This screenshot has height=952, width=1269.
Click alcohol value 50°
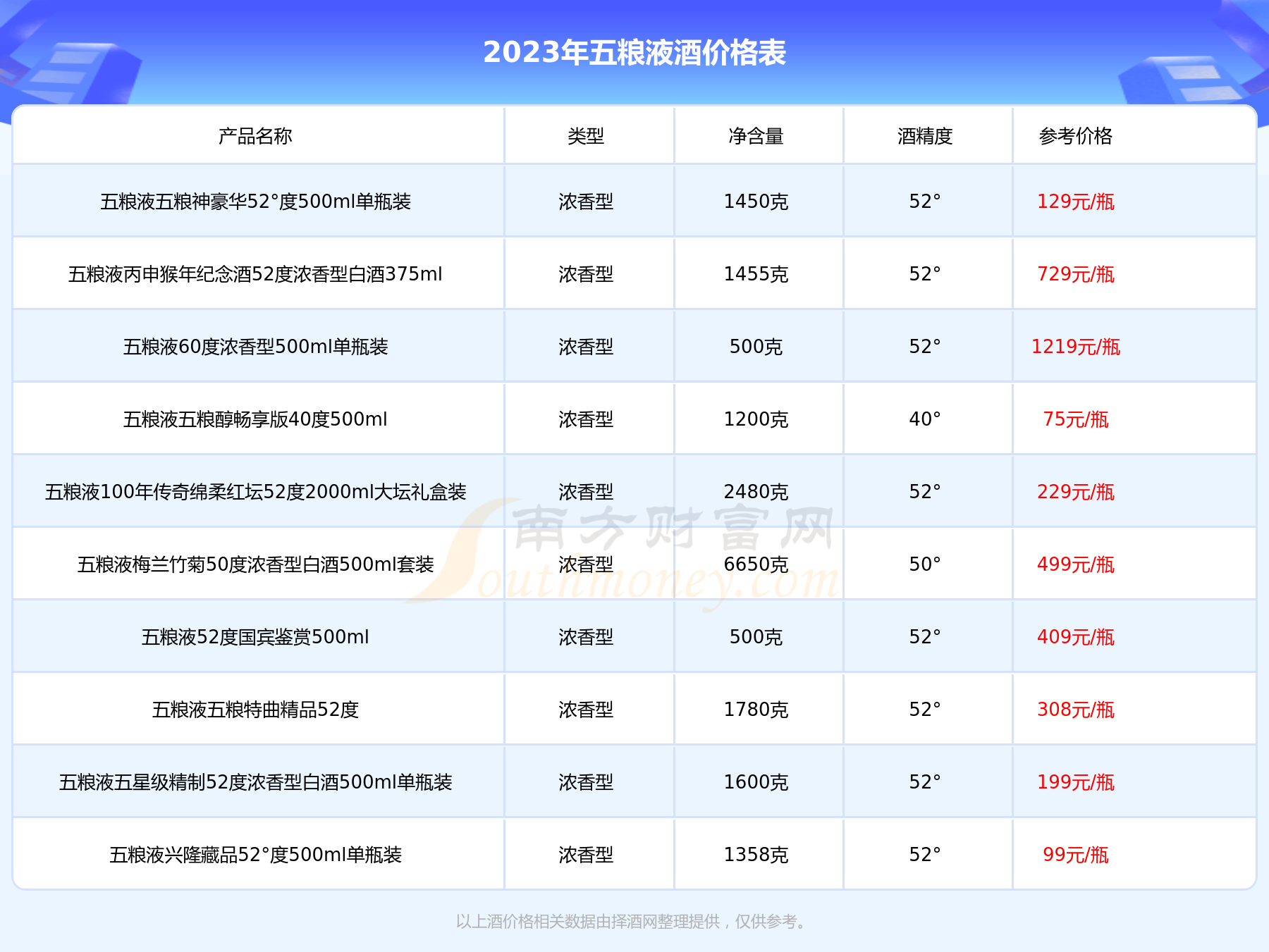[925, 564]
